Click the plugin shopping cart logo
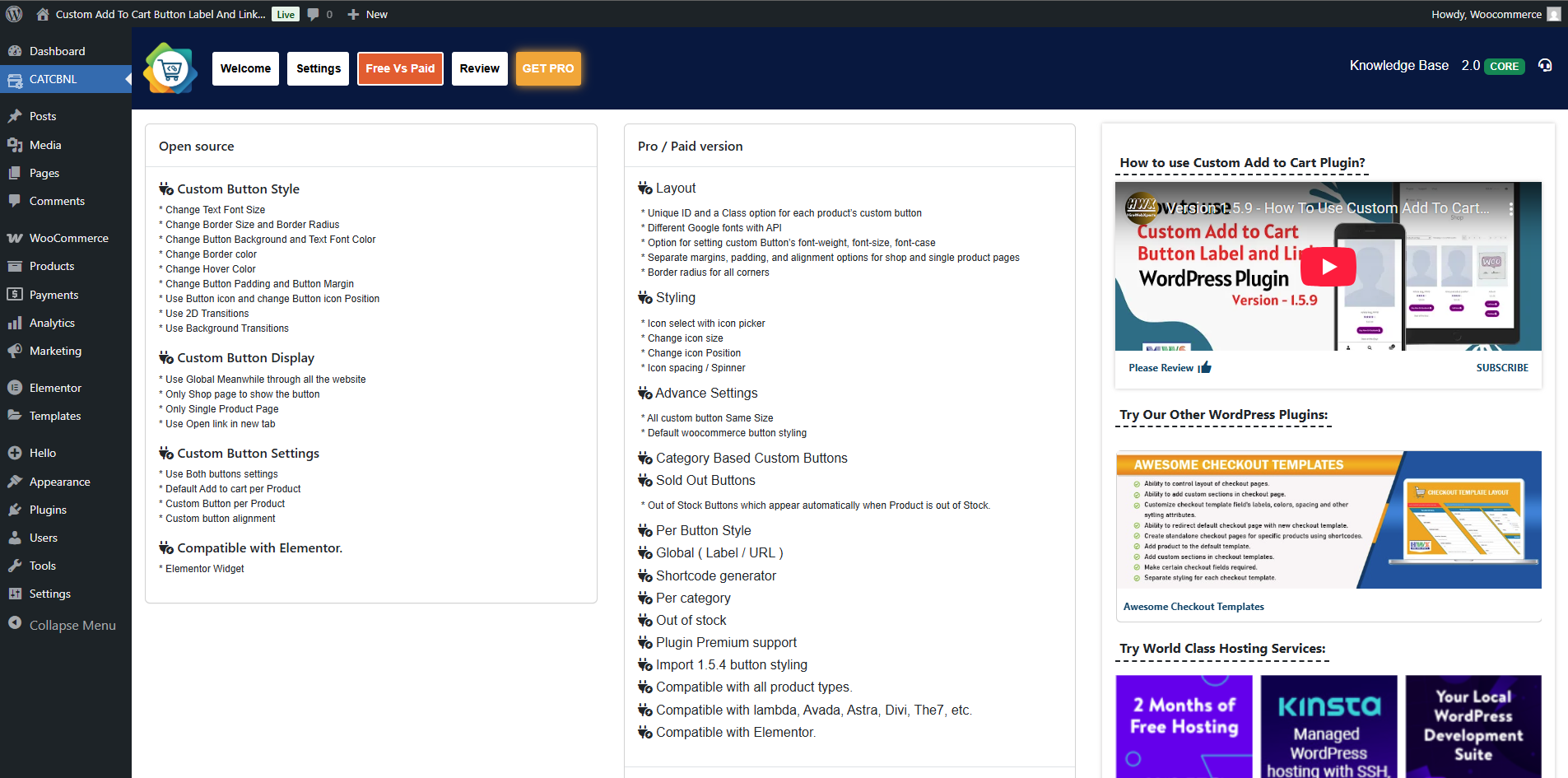 [170, 69]
